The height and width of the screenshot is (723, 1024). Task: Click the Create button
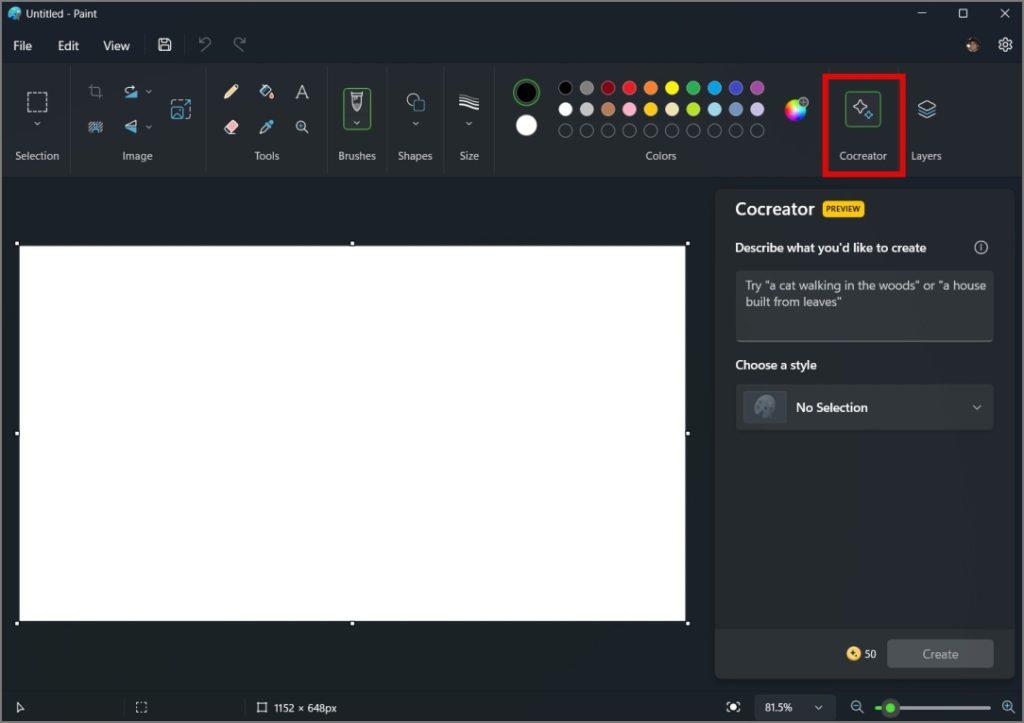point(940,654)
